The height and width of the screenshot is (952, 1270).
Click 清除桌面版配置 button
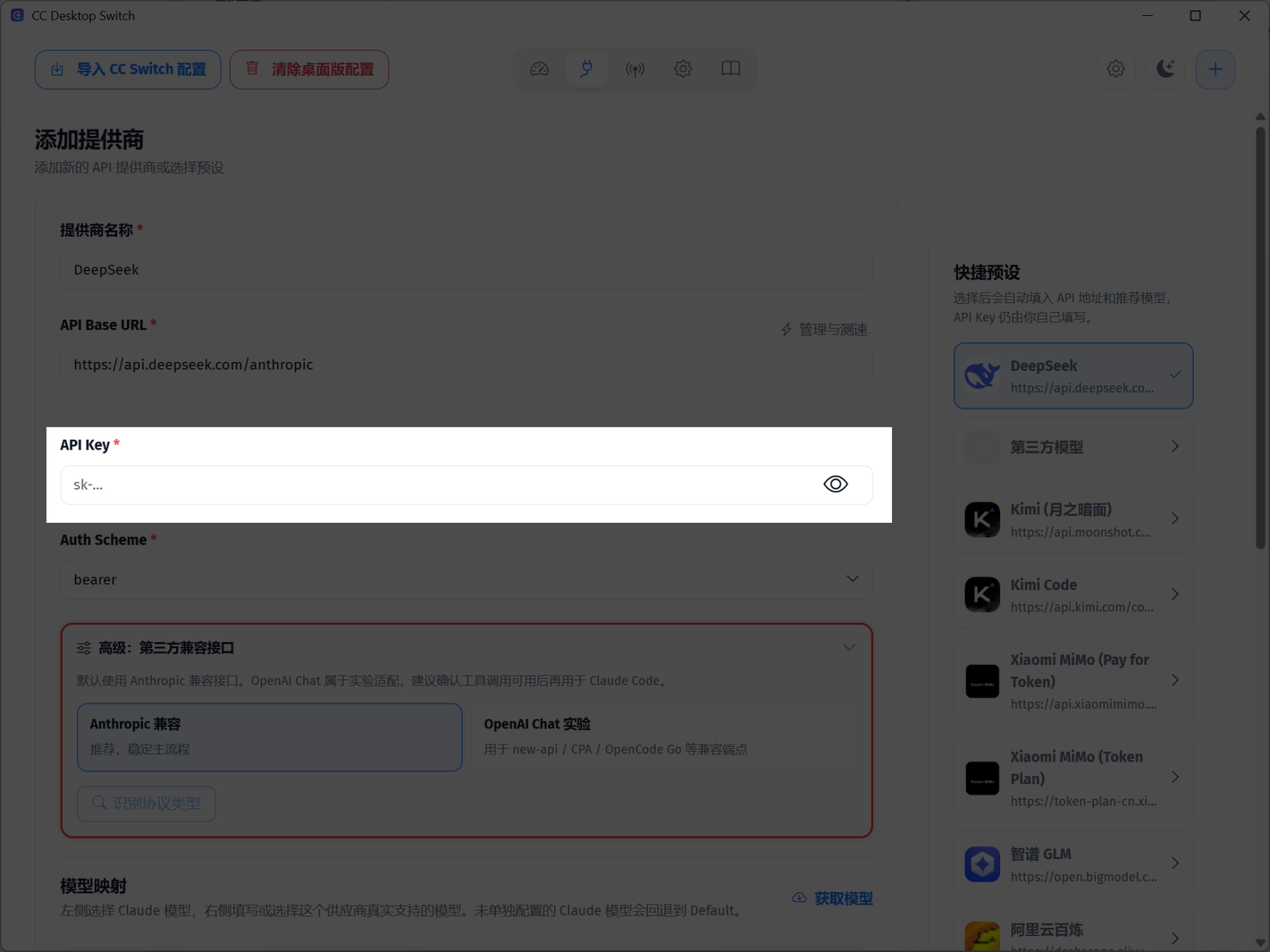pos(309,70)
